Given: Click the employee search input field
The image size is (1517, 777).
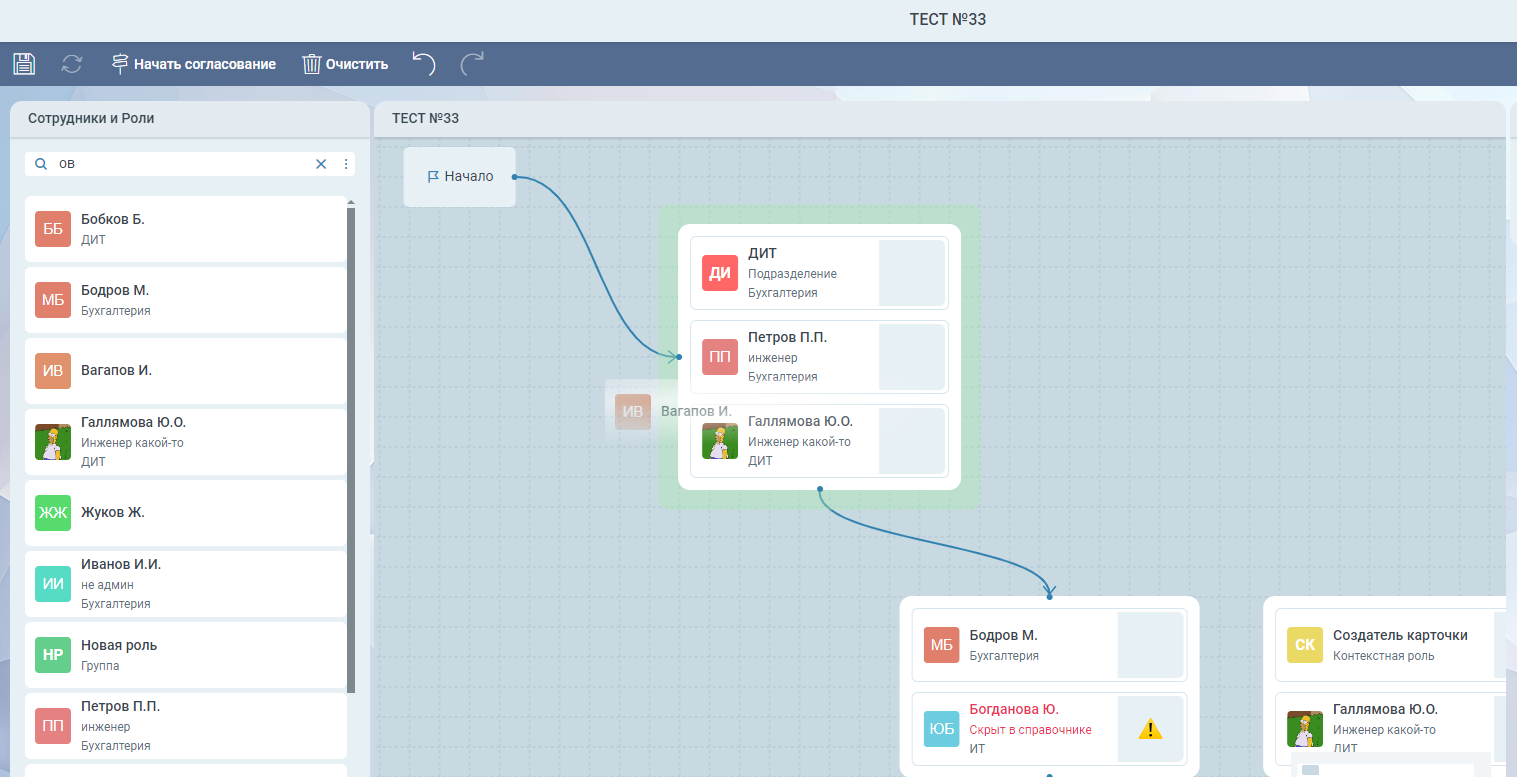Looking at the screenshot, I should point(180,164).
